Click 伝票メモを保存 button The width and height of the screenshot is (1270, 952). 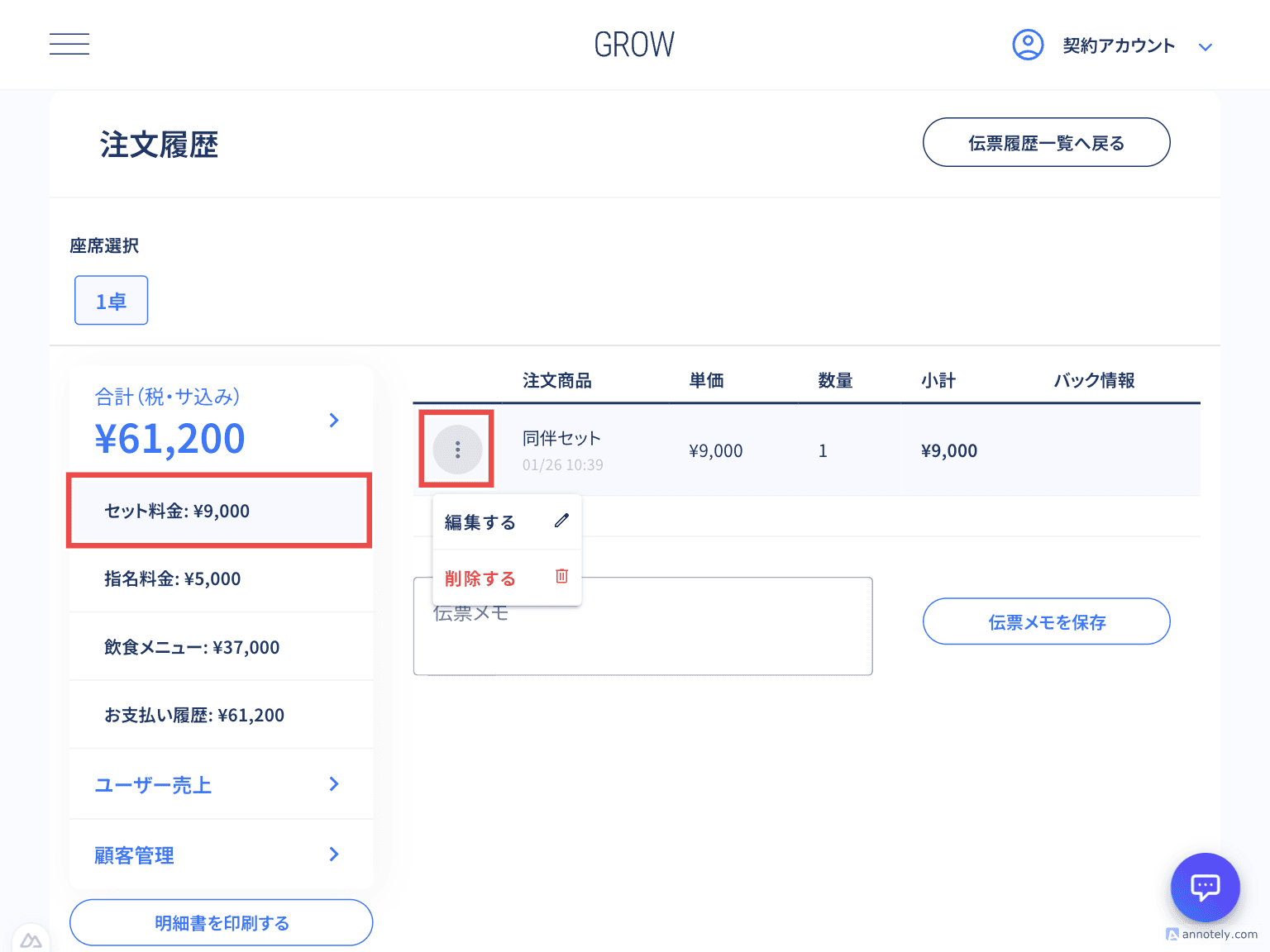click(1046, 621)
